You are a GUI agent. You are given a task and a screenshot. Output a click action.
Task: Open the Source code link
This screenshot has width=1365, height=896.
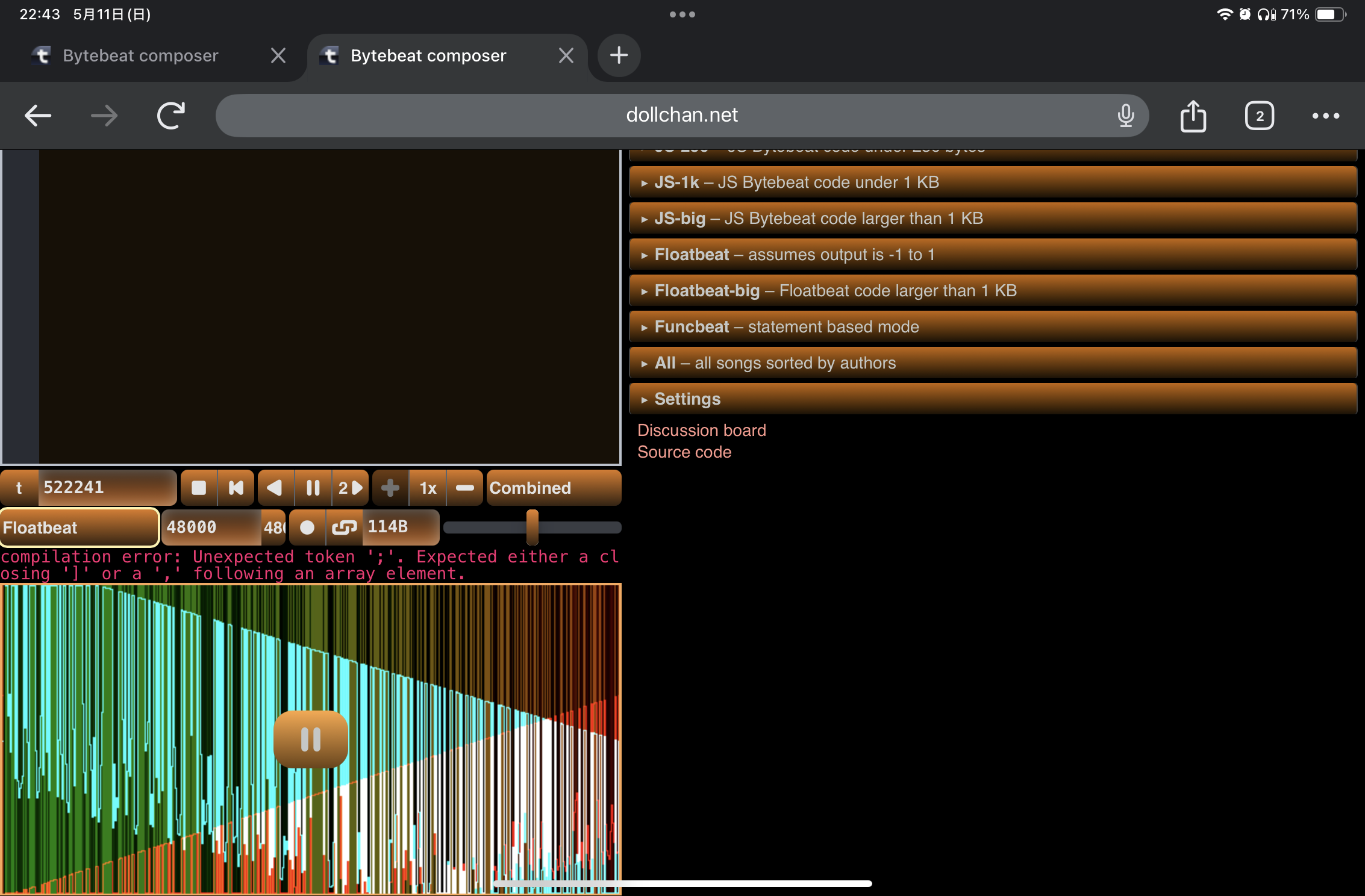click(x=684, y=452)
